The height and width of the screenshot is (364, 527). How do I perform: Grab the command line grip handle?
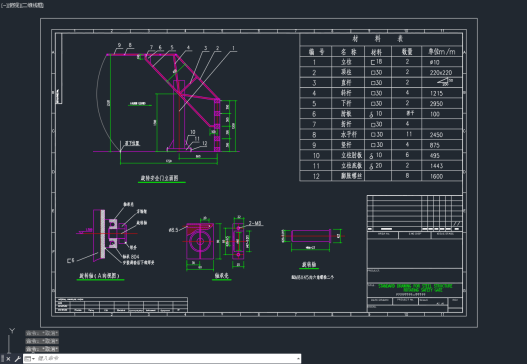(x=2, y=359)
